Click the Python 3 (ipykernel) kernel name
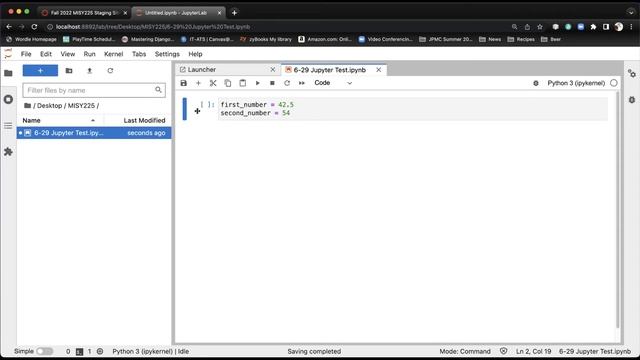This screenshot has width=640, height=360. 576,83
